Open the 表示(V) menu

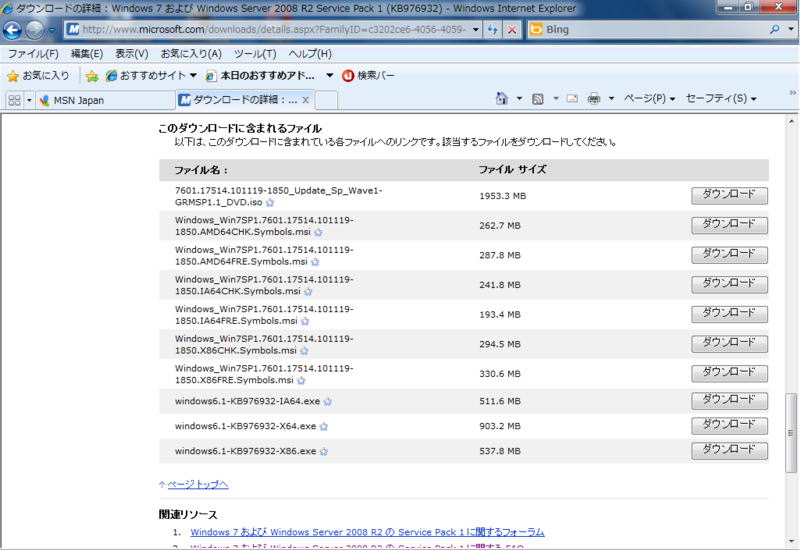pos(132,54)
